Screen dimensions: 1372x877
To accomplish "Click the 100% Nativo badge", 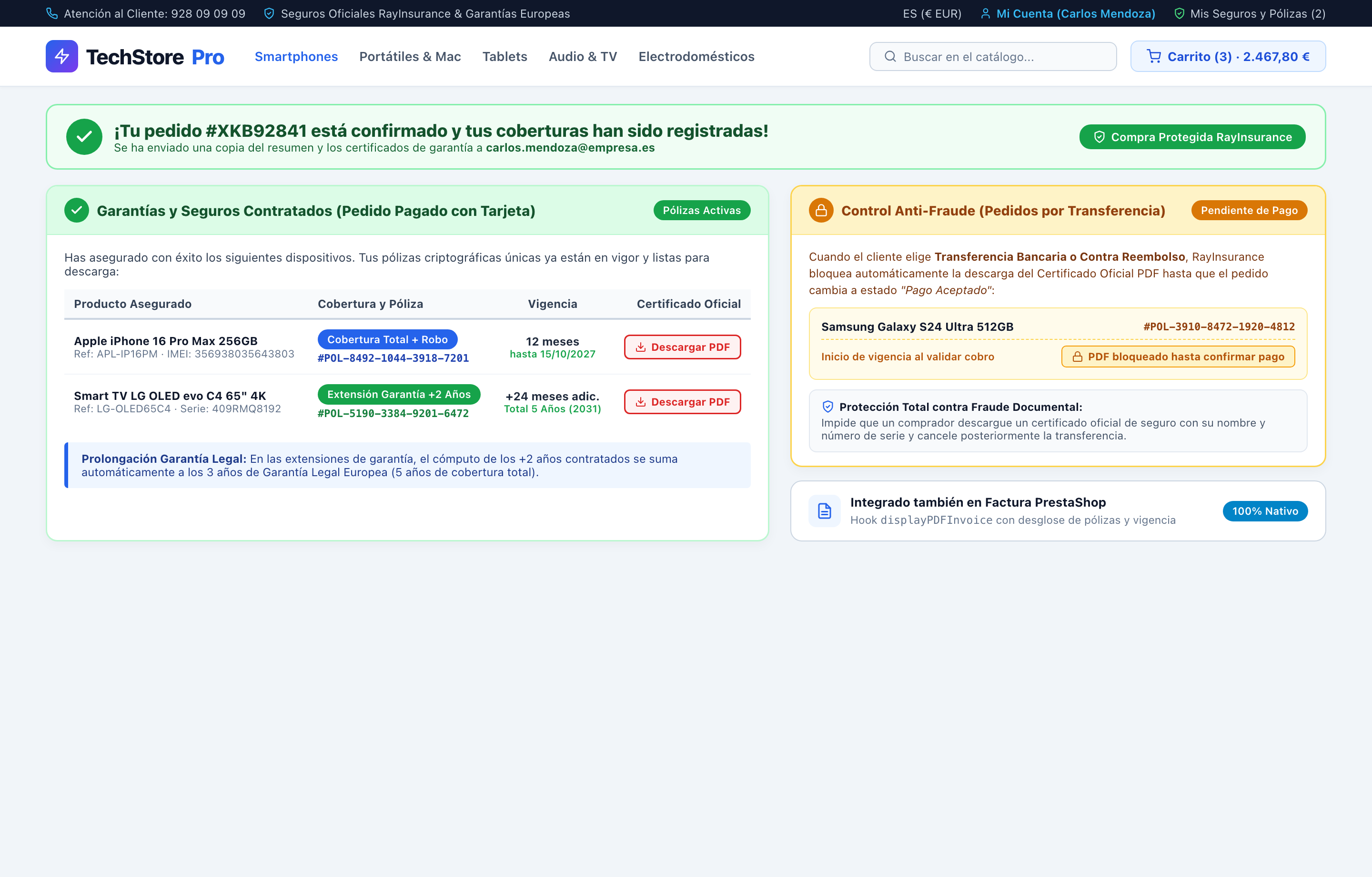I will point(1265,511).
